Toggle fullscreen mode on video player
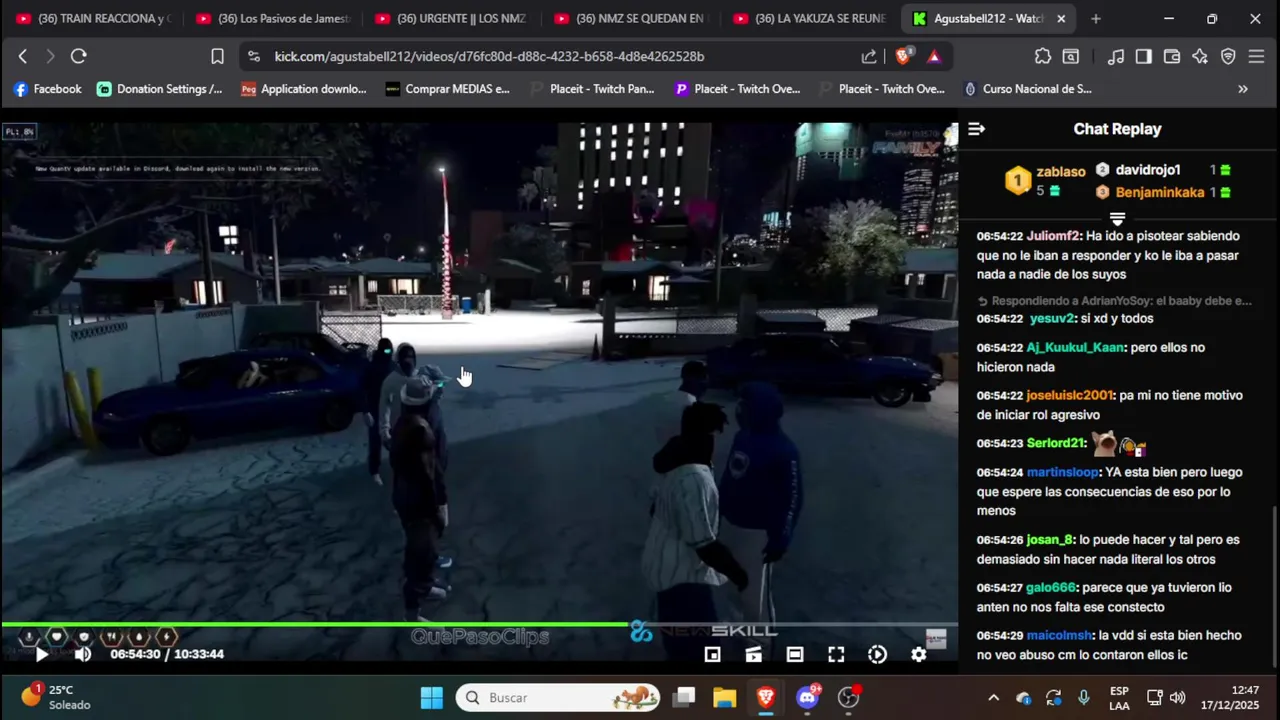The height and width of the screenshot is (720, 1280). (x=836, y=655)
